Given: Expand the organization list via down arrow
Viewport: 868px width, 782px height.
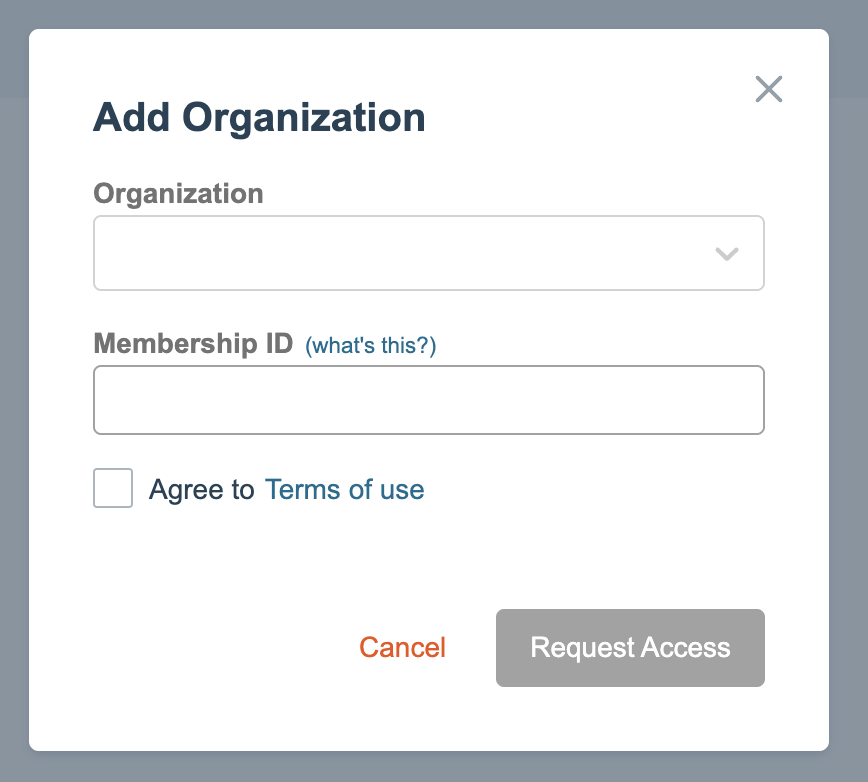Looking at the screenshot, I should click(727, 254).
